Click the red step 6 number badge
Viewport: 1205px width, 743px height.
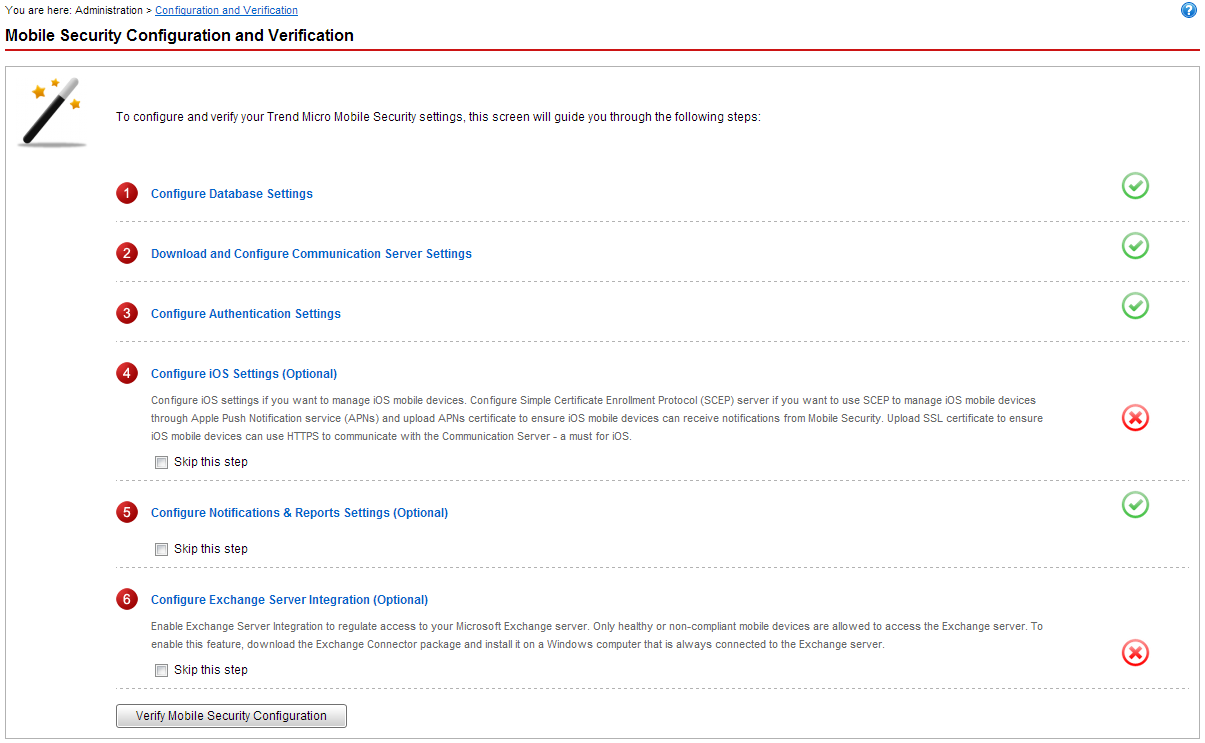tap(127, 600)
